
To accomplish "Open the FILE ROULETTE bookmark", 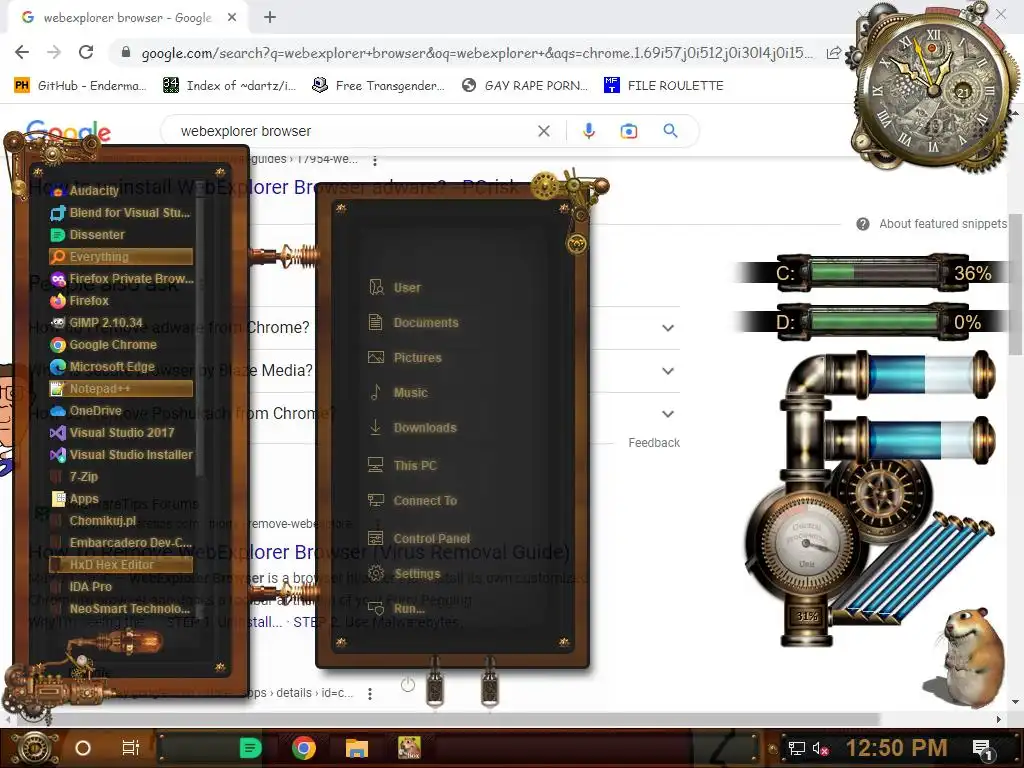I will [664, 86].
